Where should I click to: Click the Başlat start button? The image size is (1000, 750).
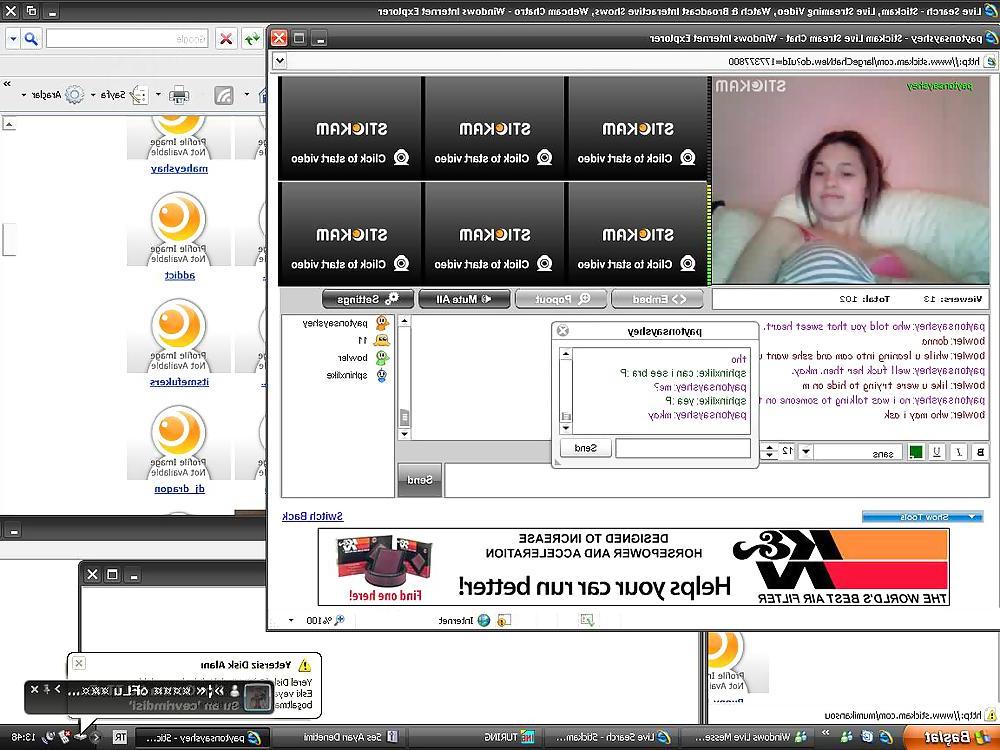click(x=950, y=737)
